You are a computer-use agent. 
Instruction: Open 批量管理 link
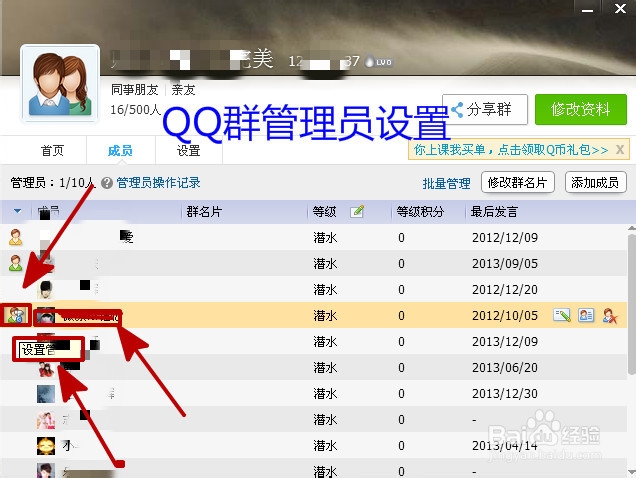pyautogui.click(x=446, y=183)
